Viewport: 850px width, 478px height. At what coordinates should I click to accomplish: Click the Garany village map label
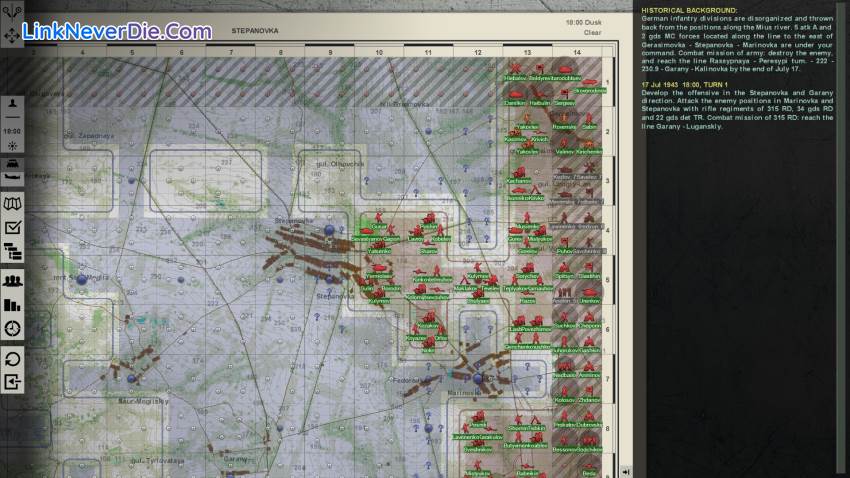[235, 458]
